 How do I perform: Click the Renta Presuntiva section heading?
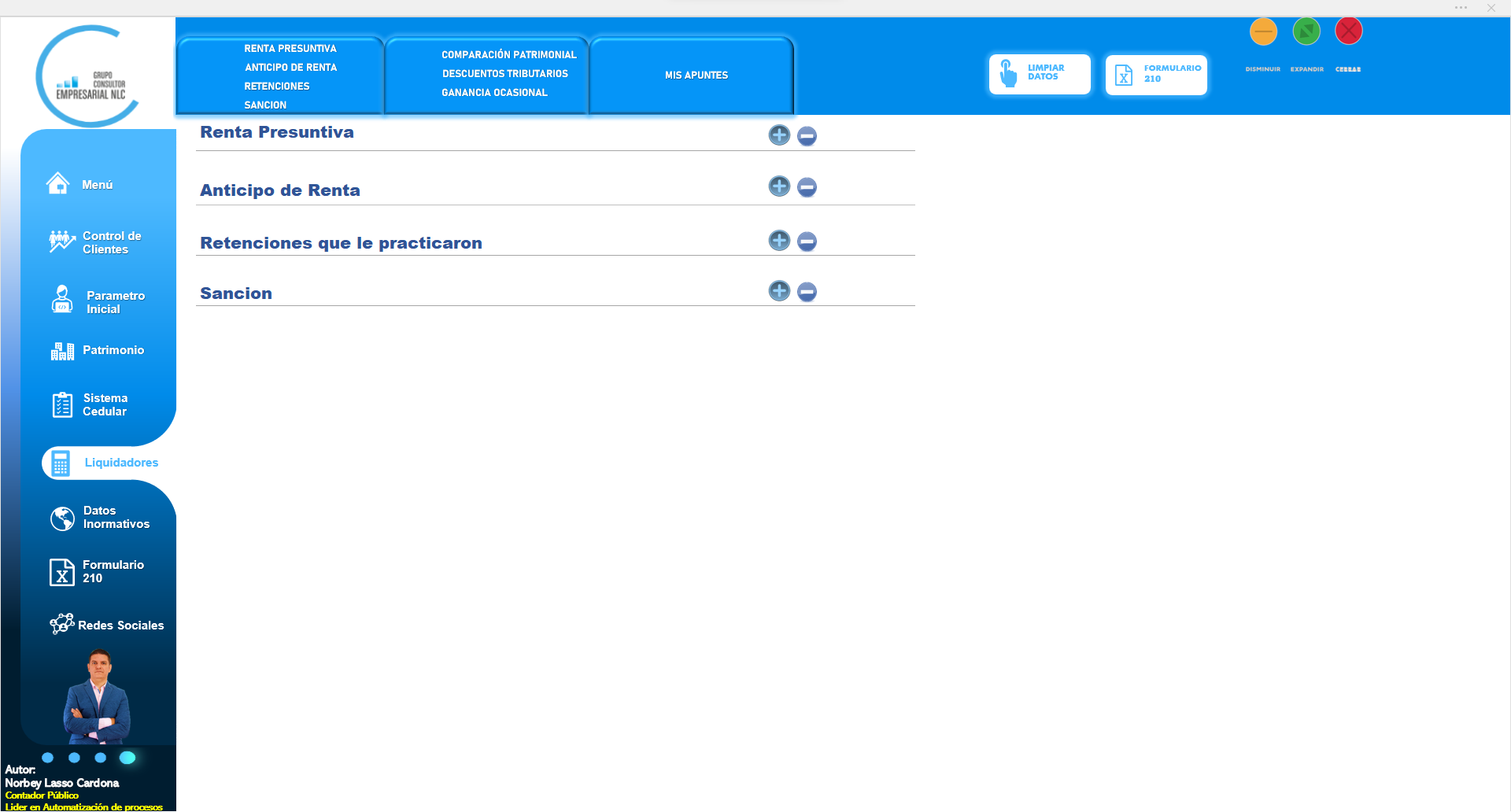point(277,132)
